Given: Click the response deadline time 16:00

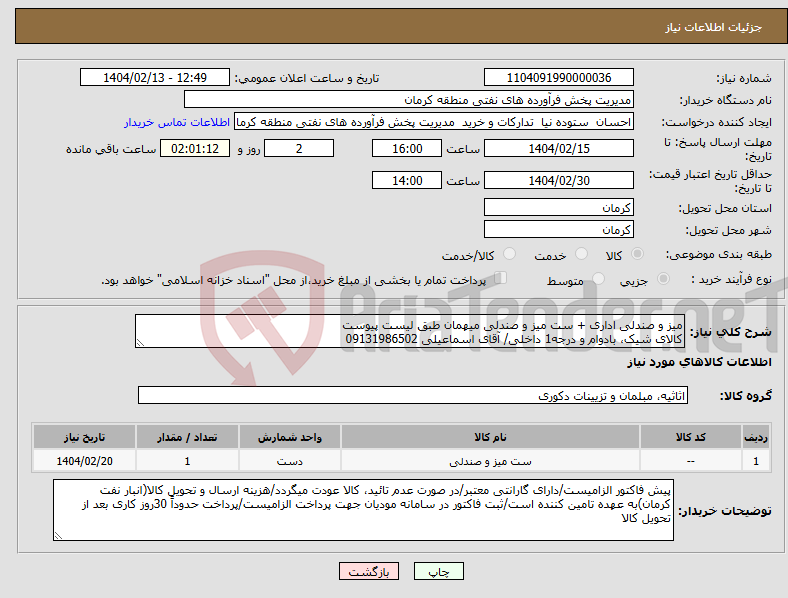Looking at the screenshot, I should [x=407, y=148].
